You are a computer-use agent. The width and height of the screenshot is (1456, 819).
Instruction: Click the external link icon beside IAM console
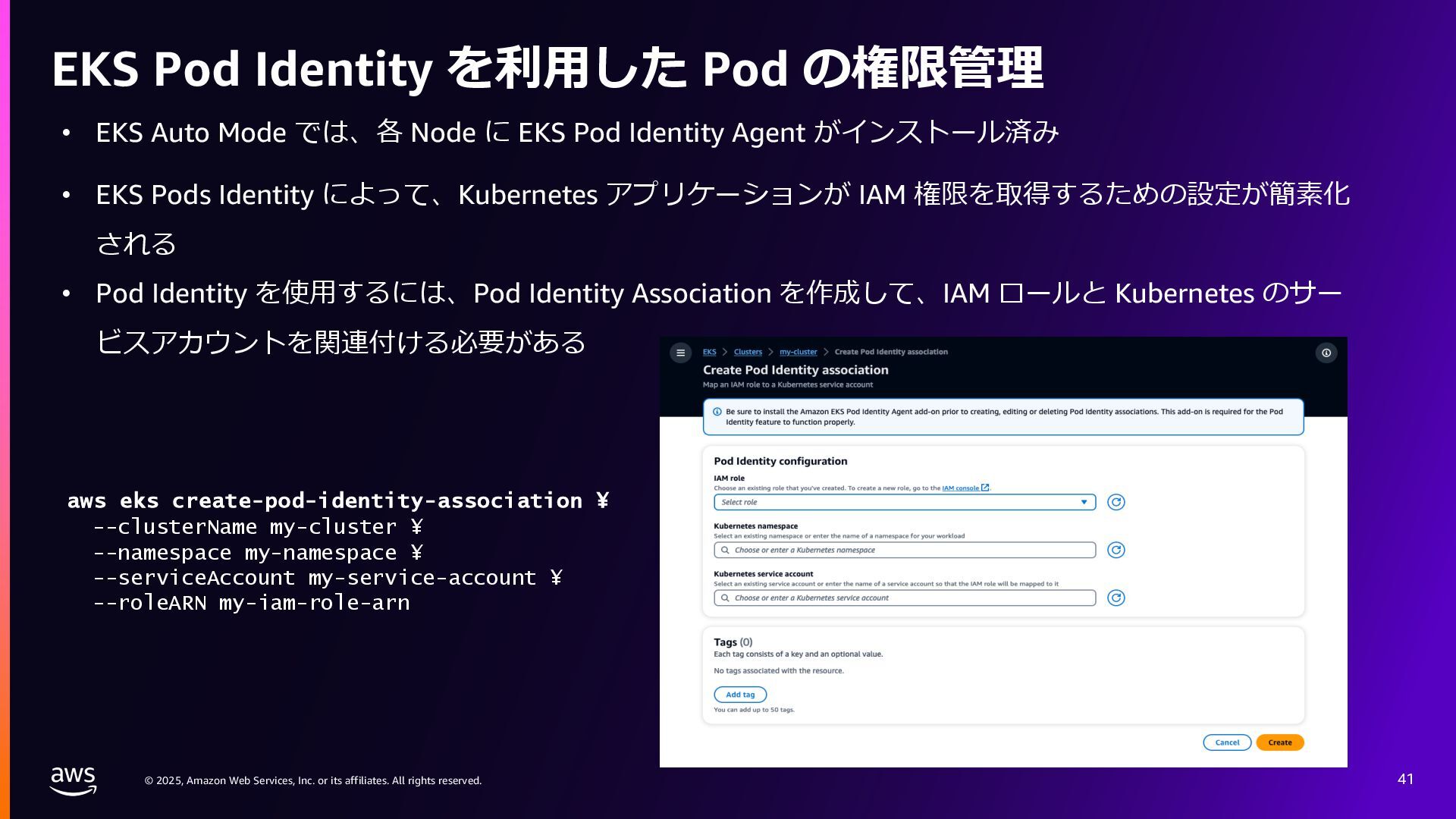coord(985,488)
